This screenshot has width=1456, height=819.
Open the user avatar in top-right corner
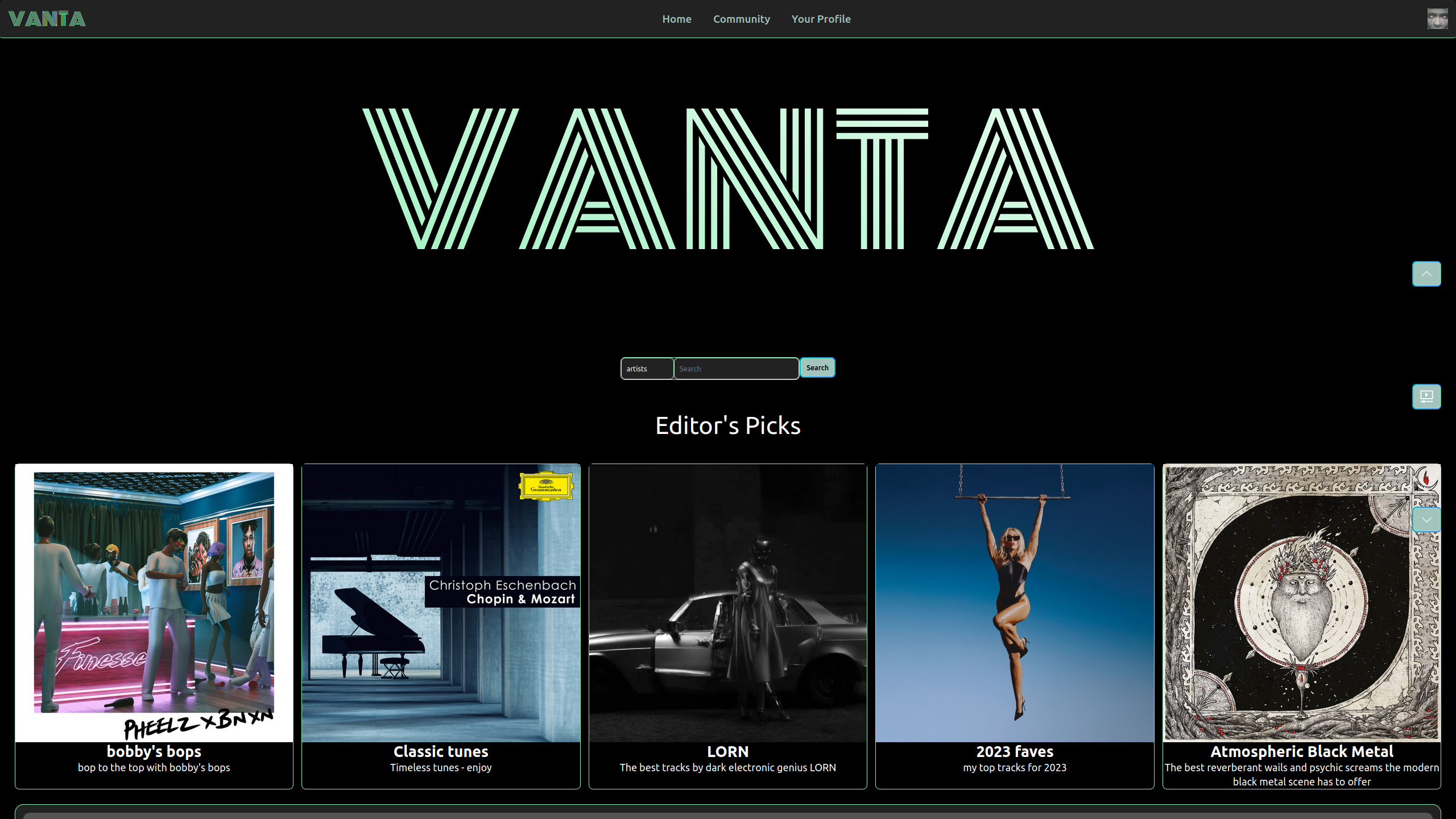click(x=1437, y=19)
